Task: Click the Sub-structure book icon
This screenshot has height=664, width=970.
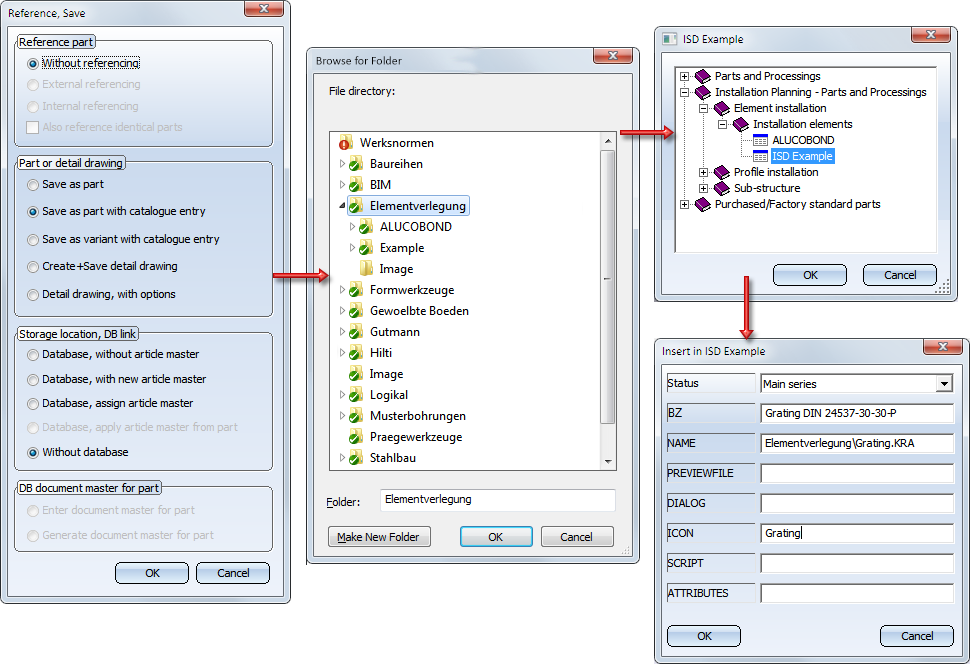Action: pos(722,188)
